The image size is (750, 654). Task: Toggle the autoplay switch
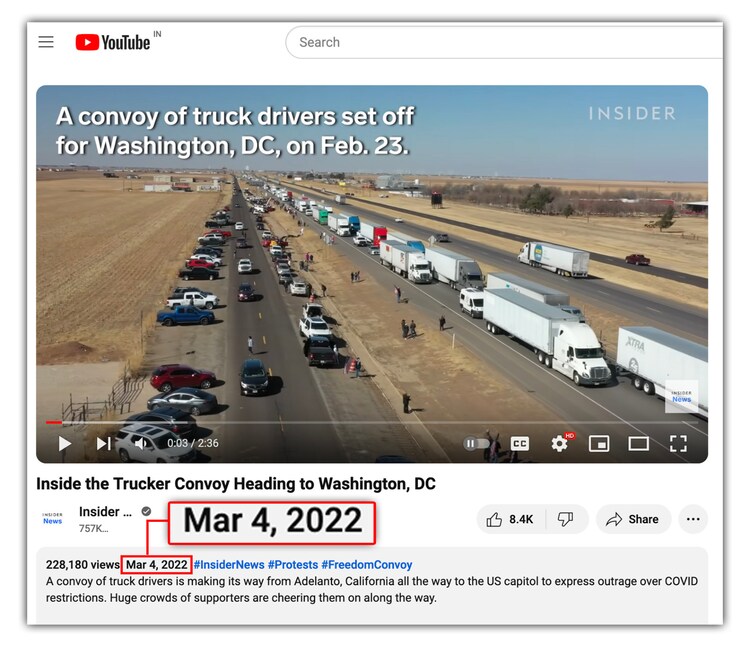[x=475, y=443]
